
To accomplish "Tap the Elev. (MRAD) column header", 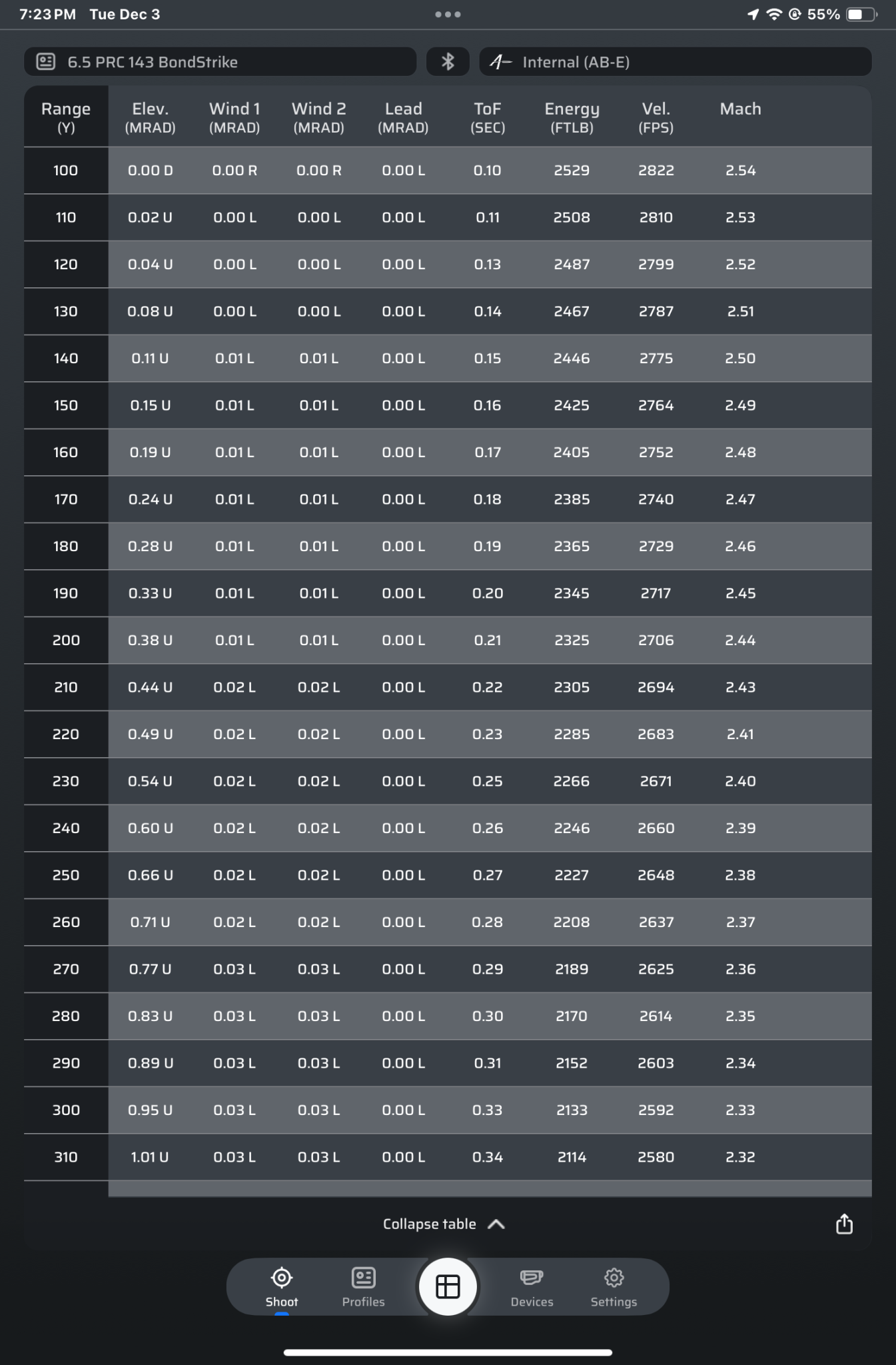I will [x=150, y=117].
